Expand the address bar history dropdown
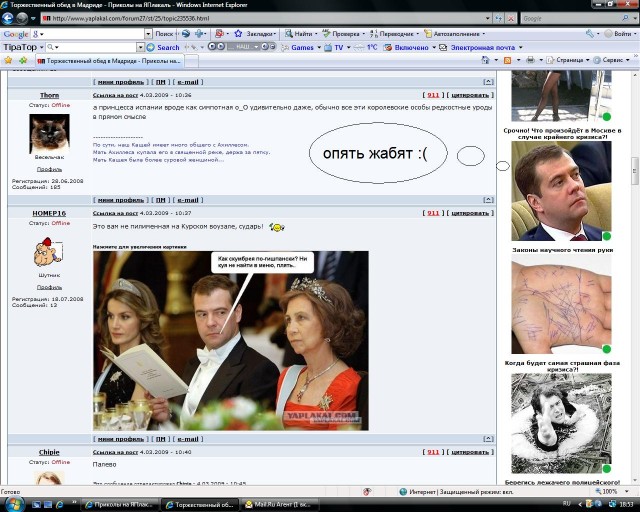The width and height of the screenshot is (640, 512). point(488,18)
